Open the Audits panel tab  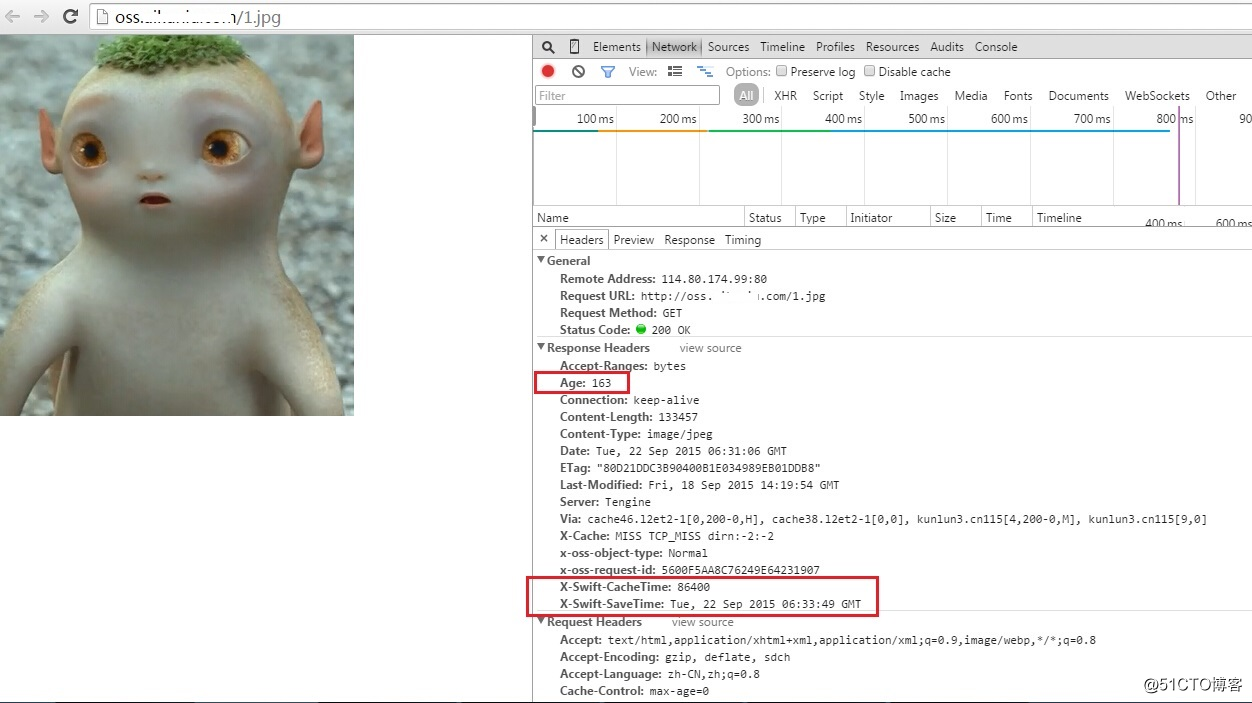pyautogui.click(x=947, y=47)
